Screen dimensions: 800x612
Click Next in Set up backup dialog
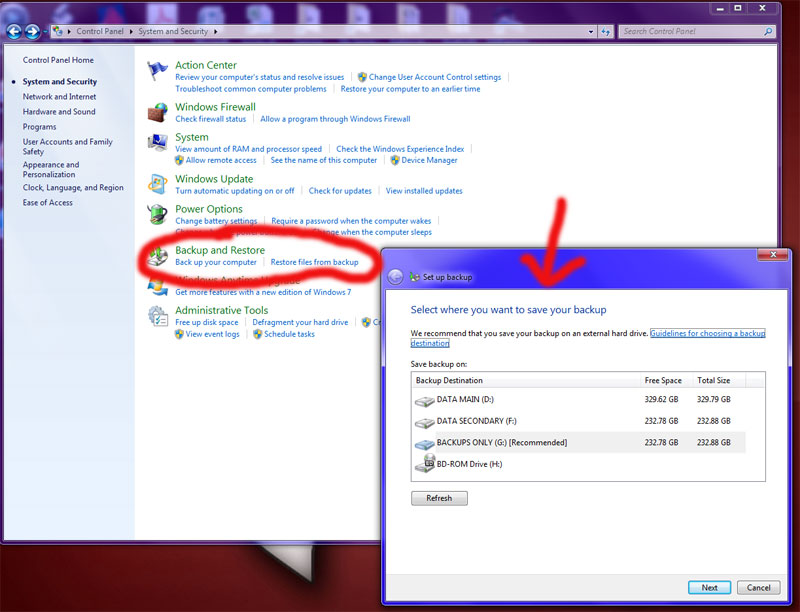(709, 588)
